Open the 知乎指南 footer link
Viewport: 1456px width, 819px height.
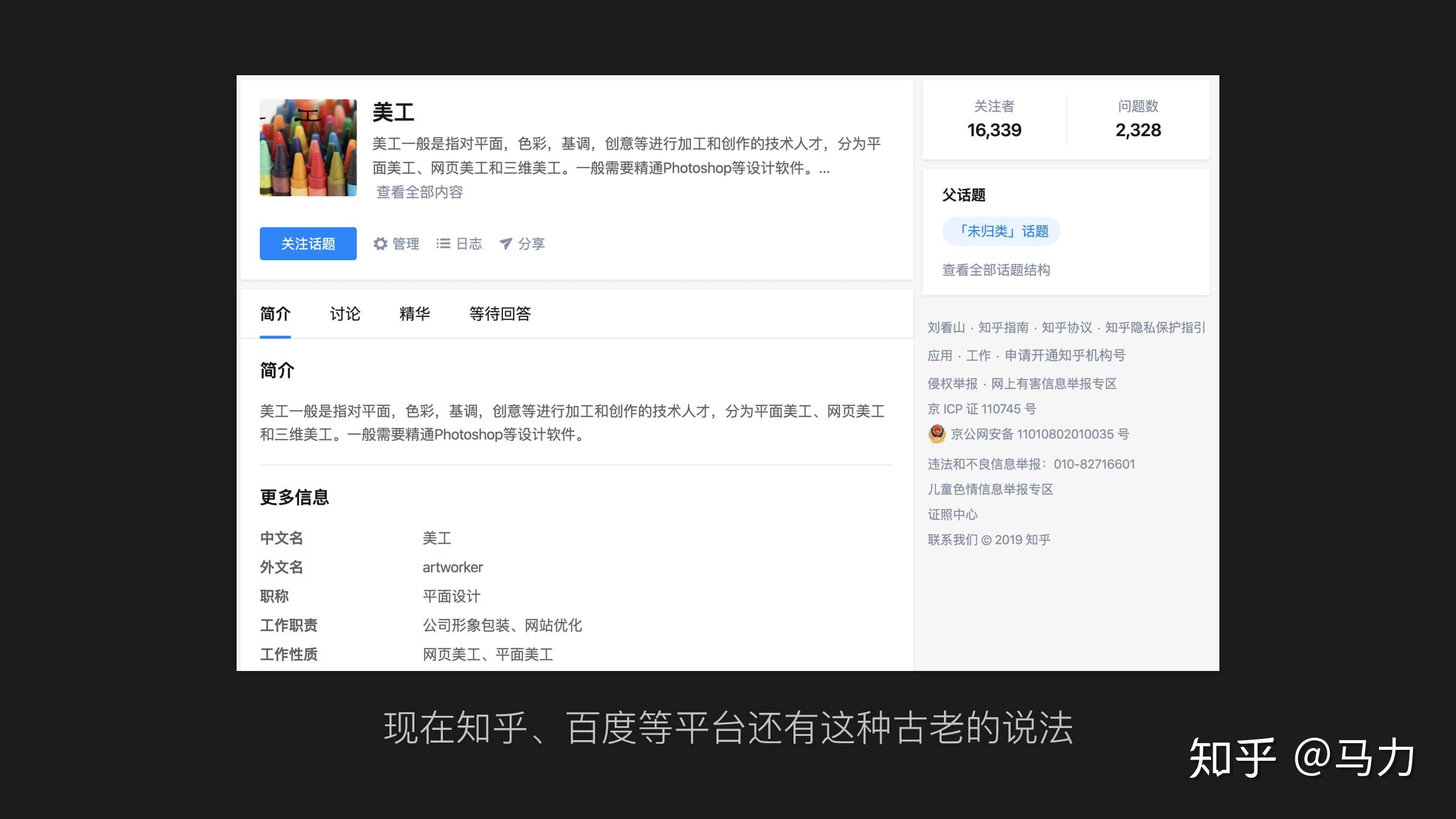[x=1003, y=328]
